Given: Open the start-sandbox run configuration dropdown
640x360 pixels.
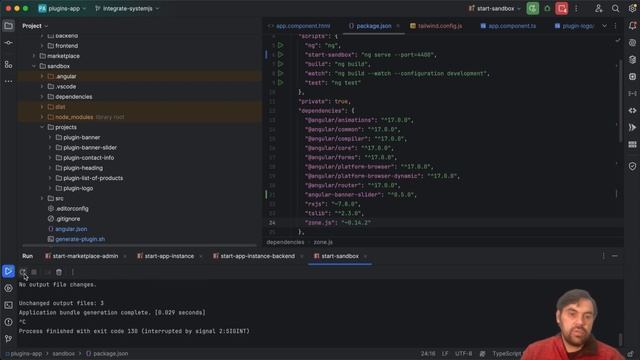Looking at the screenshot, I should 495,9.
